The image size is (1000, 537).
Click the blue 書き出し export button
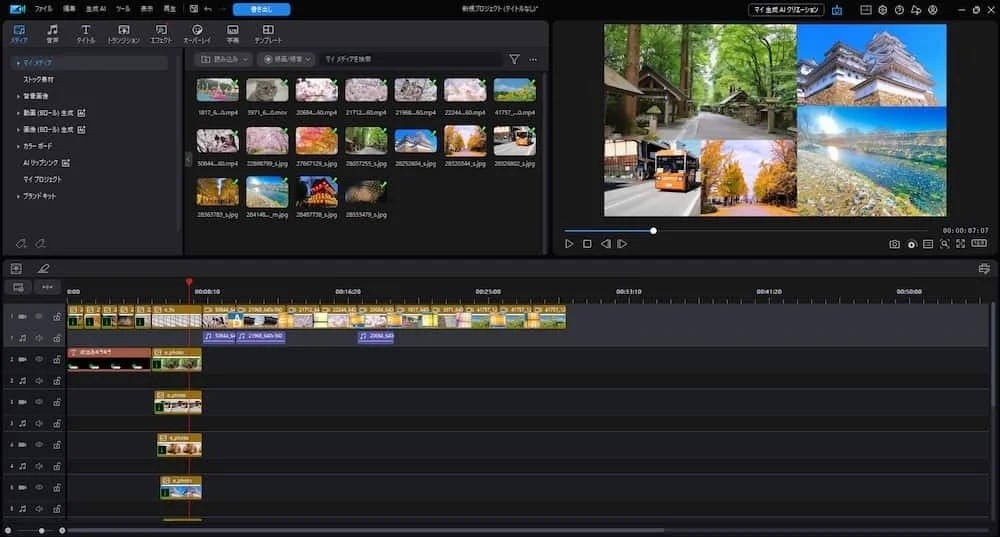click(261, 9)
